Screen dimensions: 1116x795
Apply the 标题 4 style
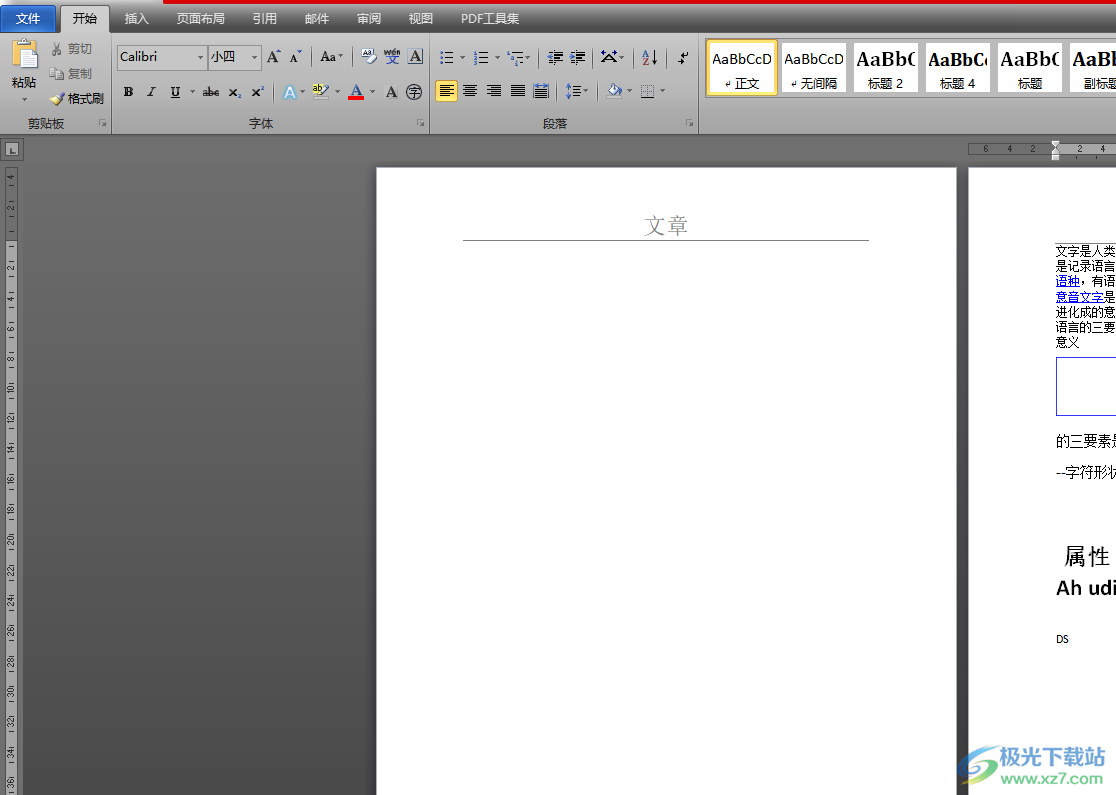point(957,68)
